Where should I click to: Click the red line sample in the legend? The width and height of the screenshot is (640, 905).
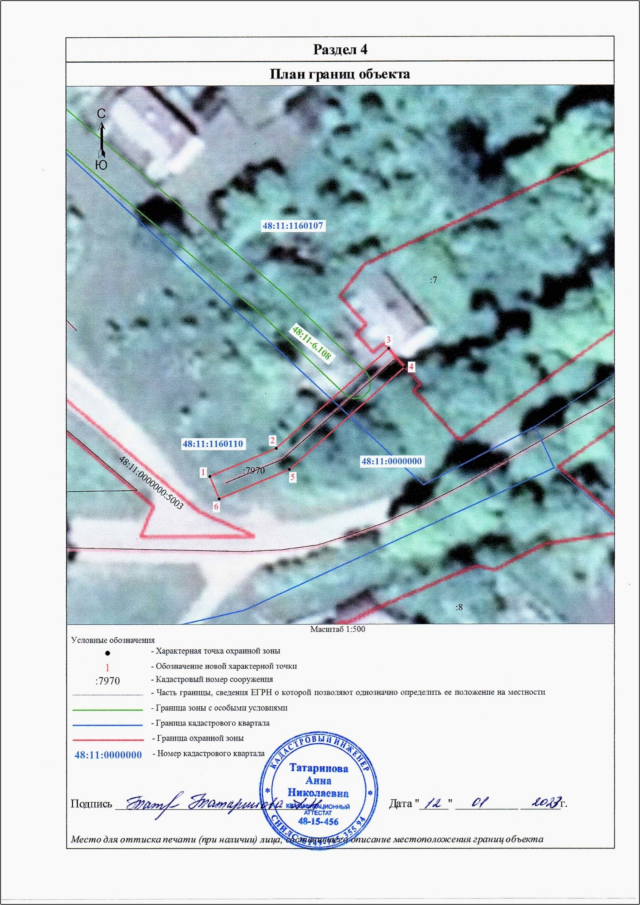tap(107, 737)
